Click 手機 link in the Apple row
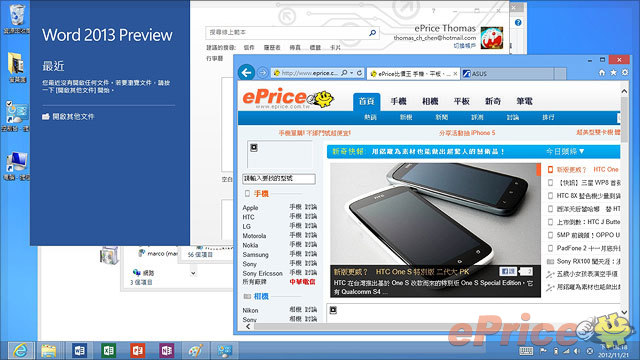This screenshot has width=640, height=360. (296, 207)
